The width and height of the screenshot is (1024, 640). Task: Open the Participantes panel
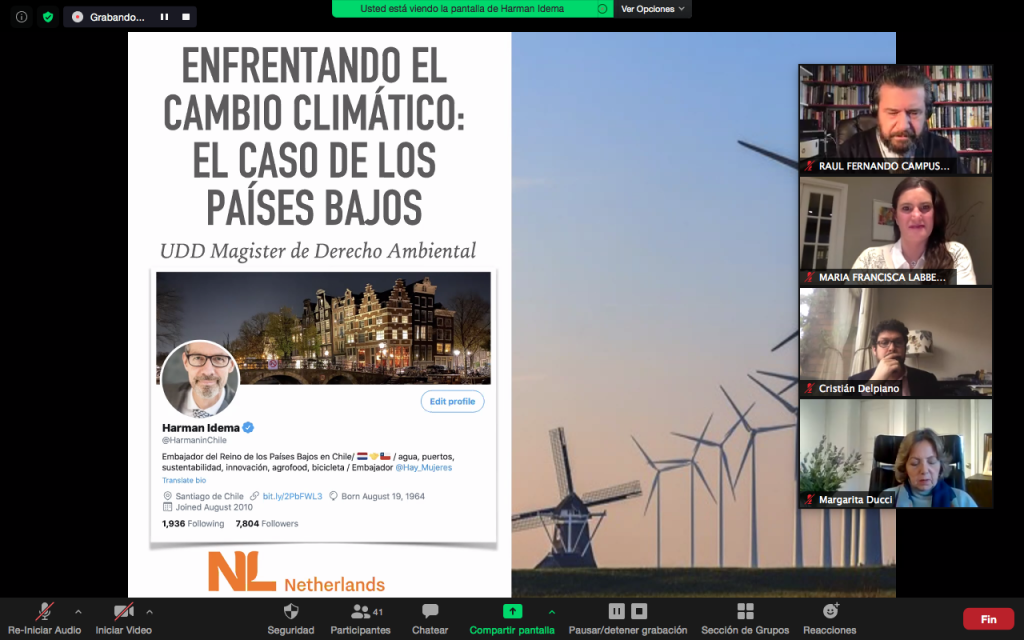tap(360, 612)
